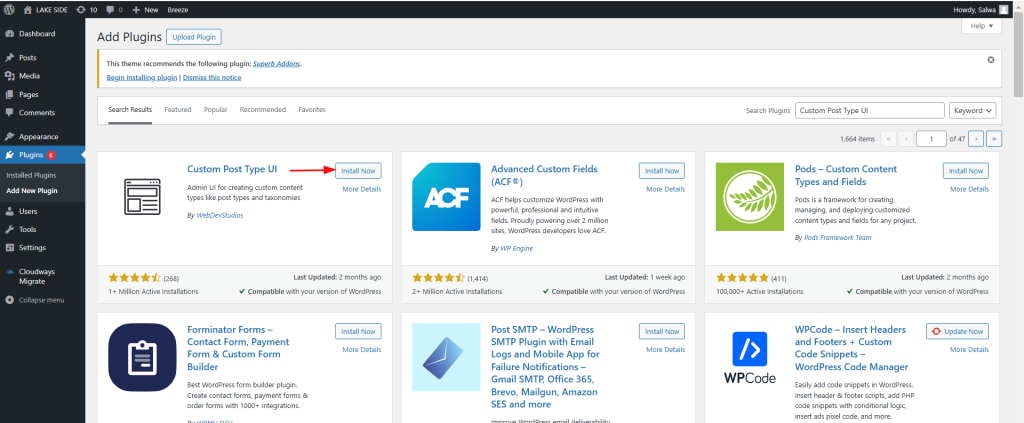Open Pods – Custom Content Types title
1024x423 pixels.
(846, 176)
